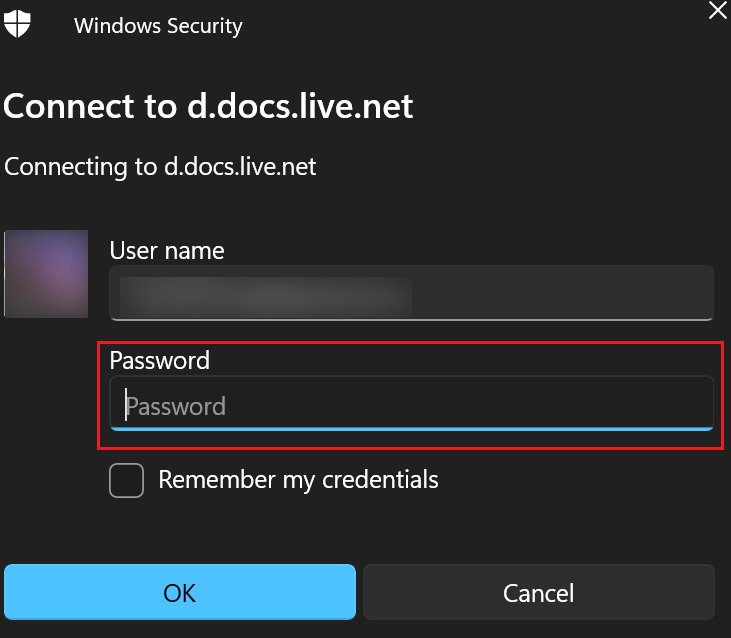Click the Windows Security shield icon
Image resolution: width=731 pixels, height=638 pixels.
pos(17,23)
